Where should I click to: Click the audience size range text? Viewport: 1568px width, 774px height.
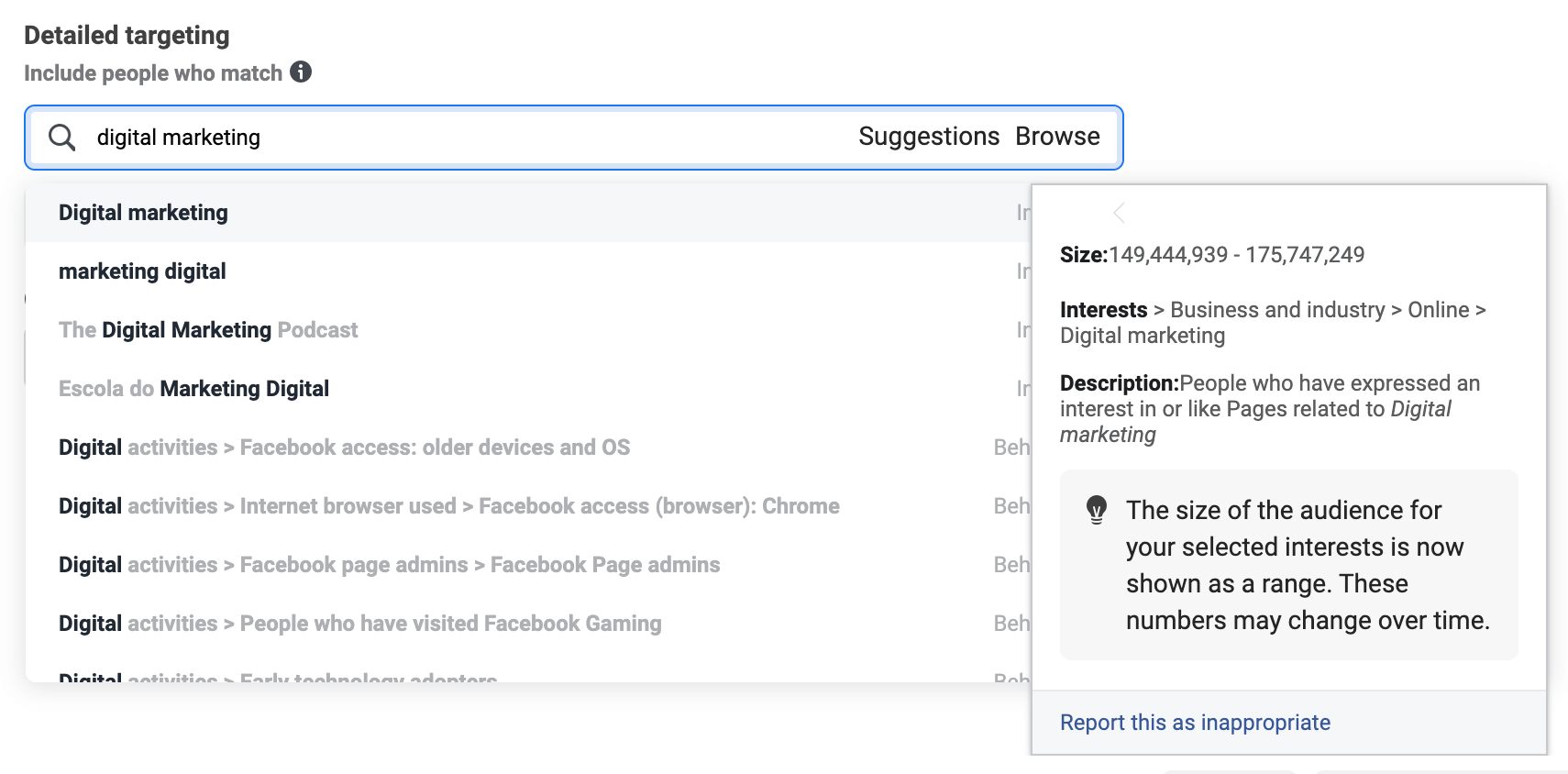(x=1236, y=255)
